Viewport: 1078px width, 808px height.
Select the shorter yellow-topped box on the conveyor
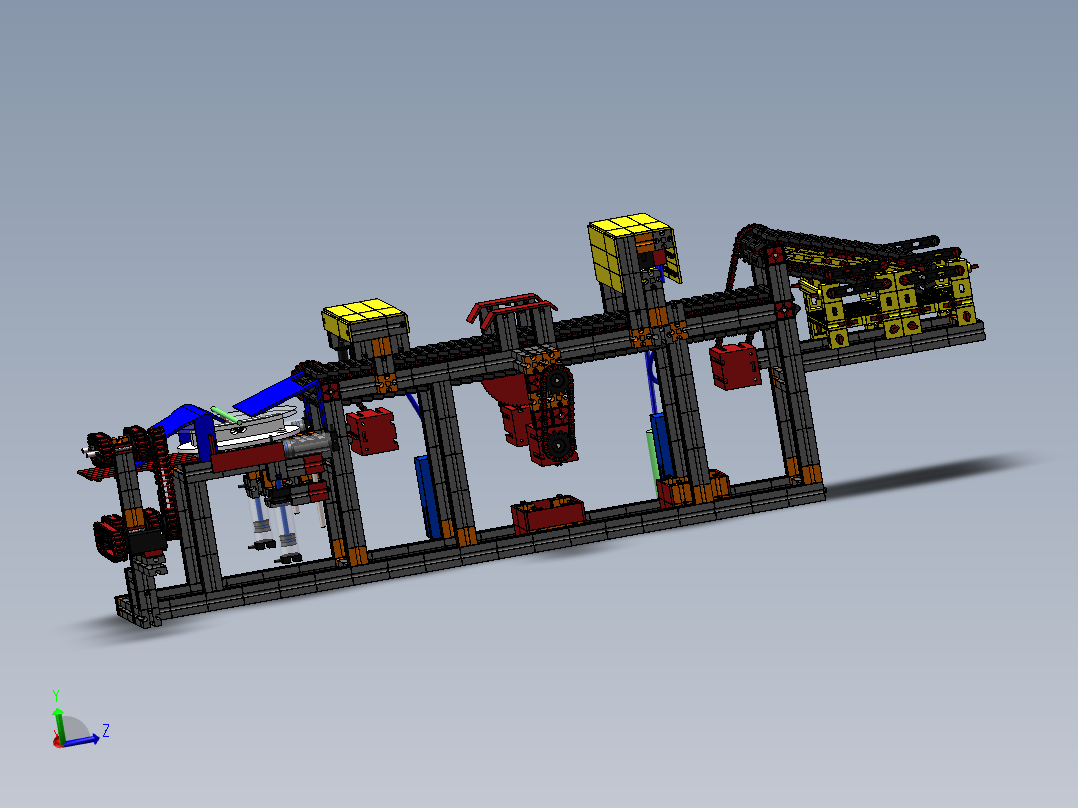coord(365,321)
